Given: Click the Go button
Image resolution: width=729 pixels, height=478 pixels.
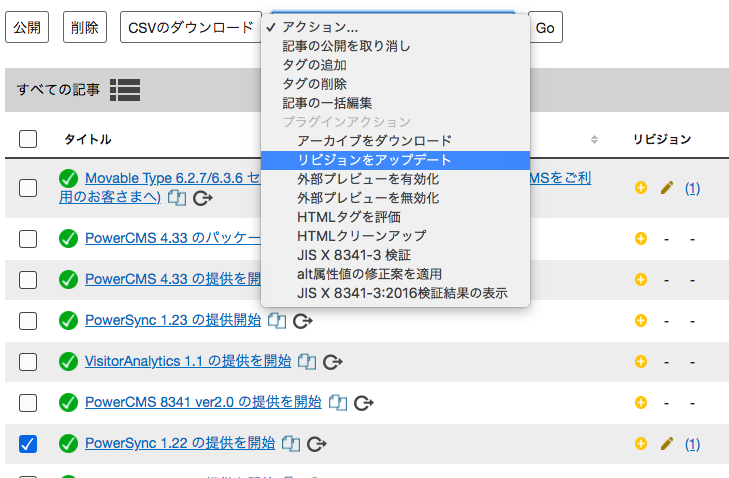Looking at the screenshot, I should click(545, 27).
